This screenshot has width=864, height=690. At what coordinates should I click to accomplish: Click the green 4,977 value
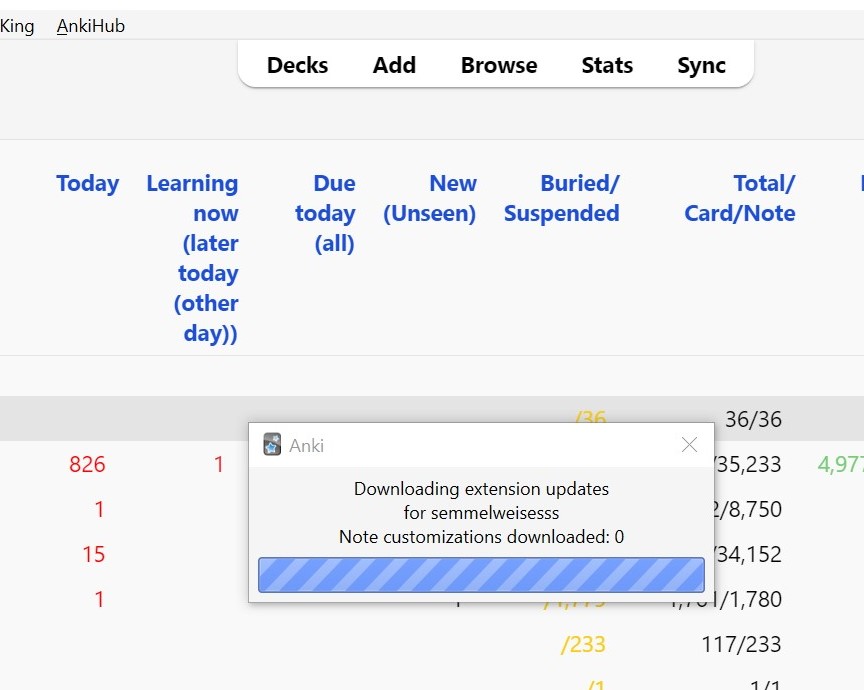840,464
